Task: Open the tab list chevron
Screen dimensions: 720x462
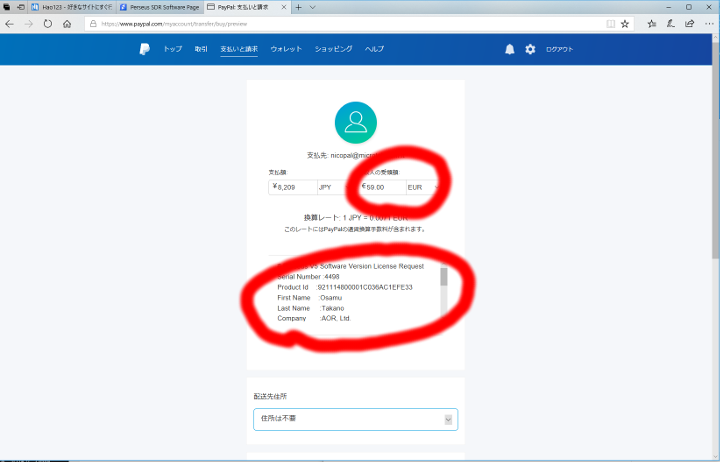Action: point(313,7)
